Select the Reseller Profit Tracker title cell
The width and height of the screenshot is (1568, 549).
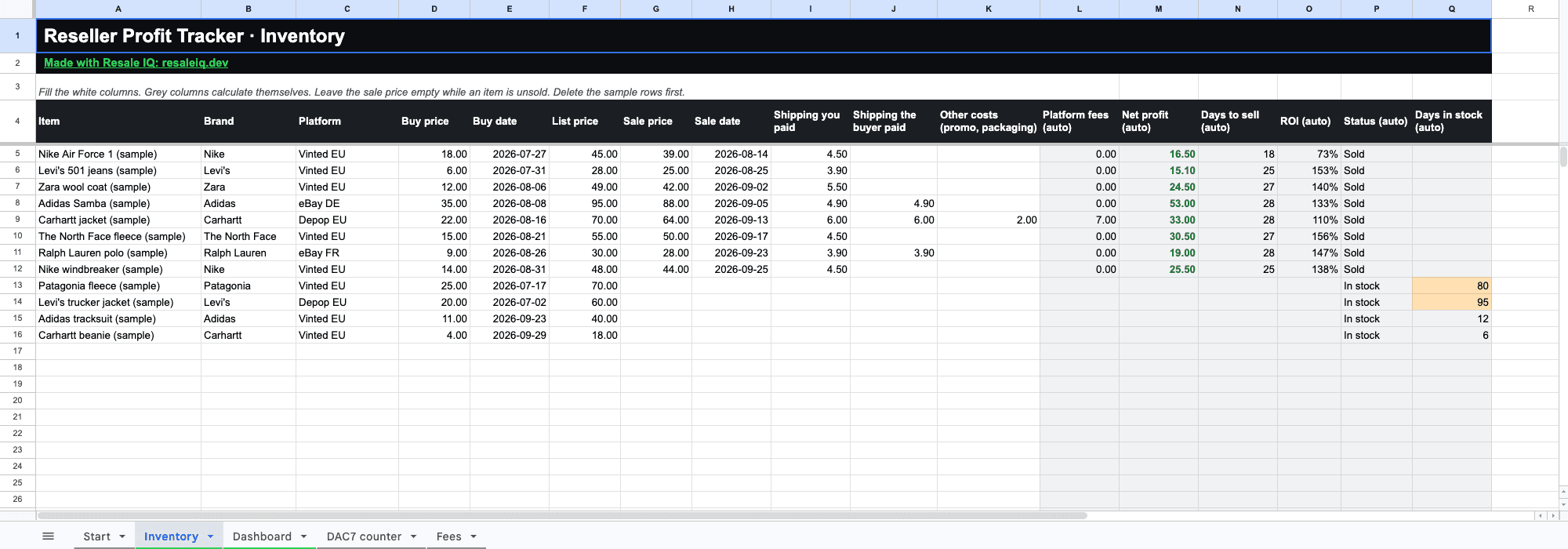click(x=764, y=36)
